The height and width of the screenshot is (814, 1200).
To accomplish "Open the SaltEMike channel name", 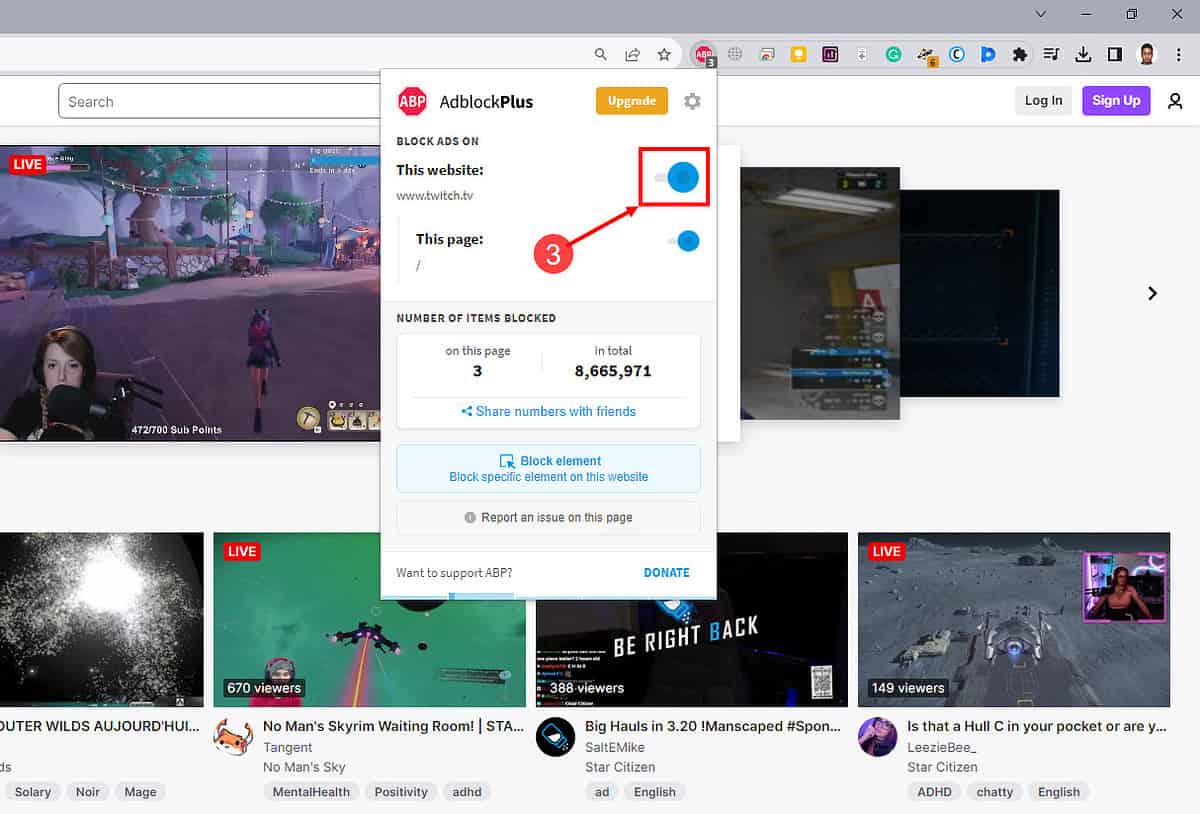I will pos(615,747).
